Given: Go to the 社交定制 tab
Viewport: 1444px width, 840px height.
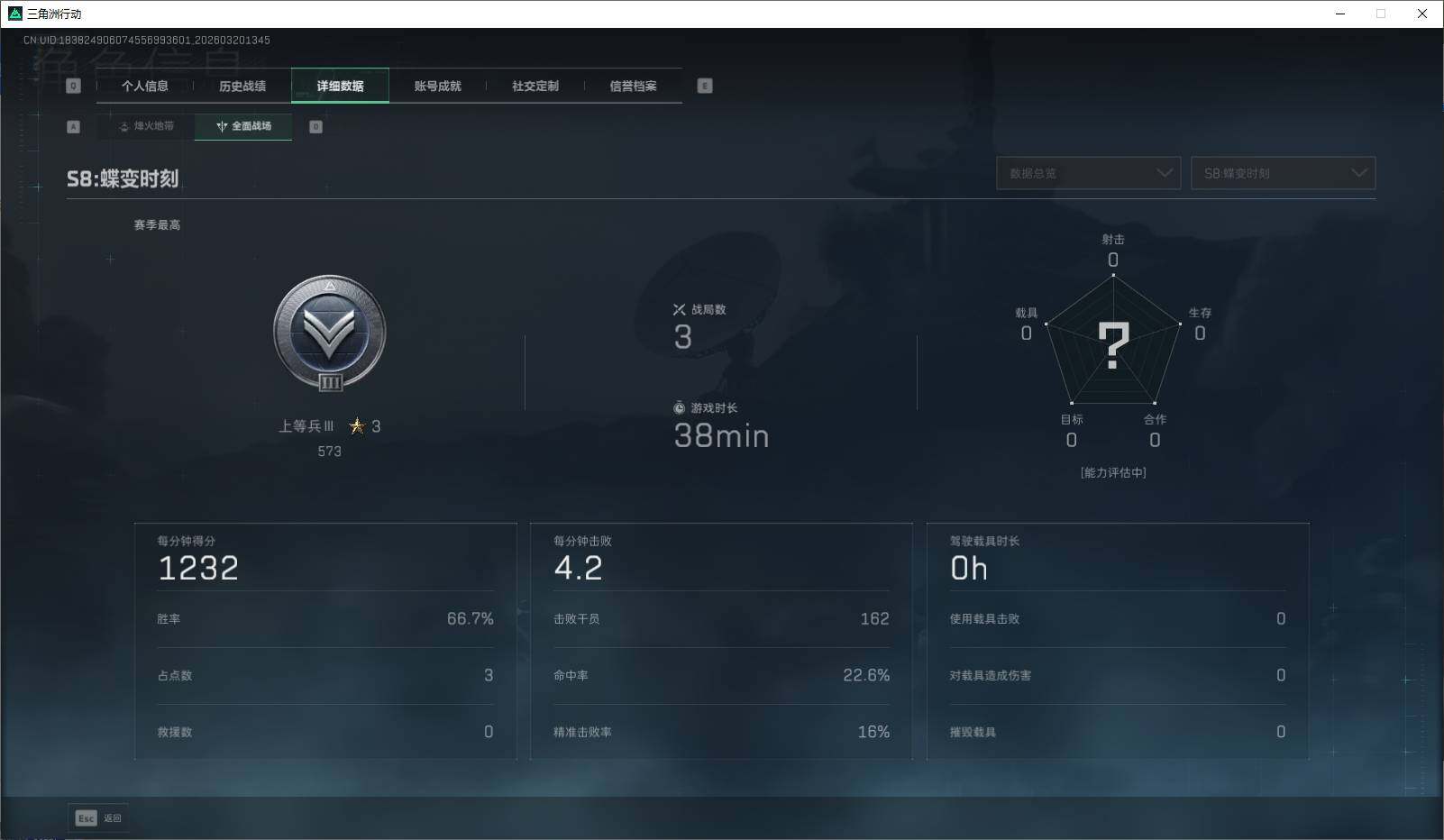Looking at the screenshot, I should pos(535,86).
